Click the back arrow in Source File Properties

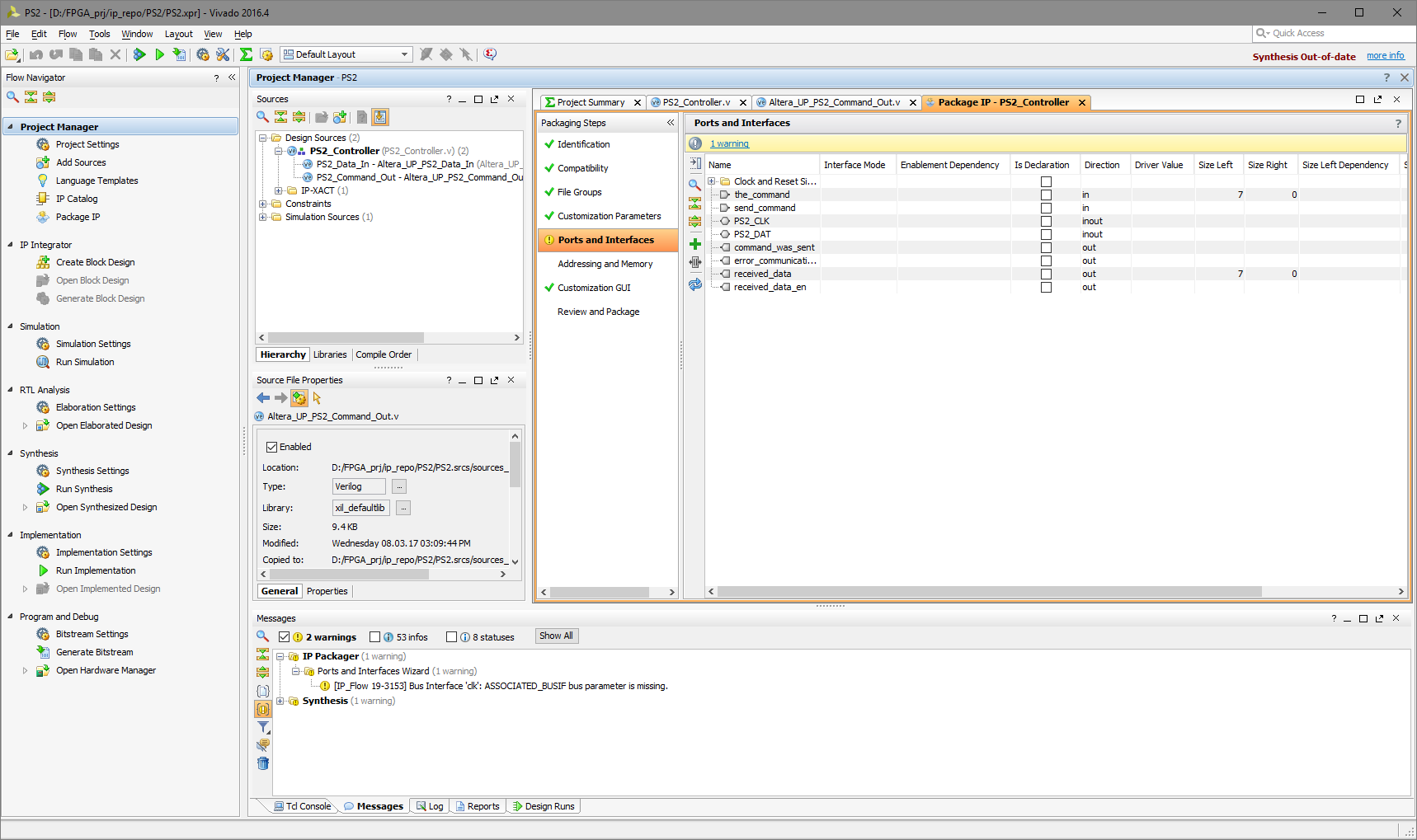click(263, 398)
